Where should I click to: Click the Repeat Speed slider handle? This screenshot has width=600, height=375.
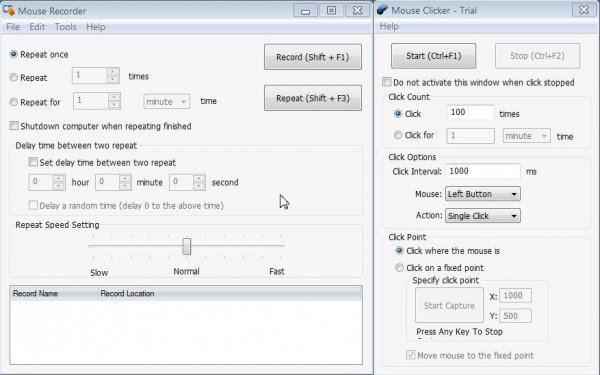coord(186,246)
